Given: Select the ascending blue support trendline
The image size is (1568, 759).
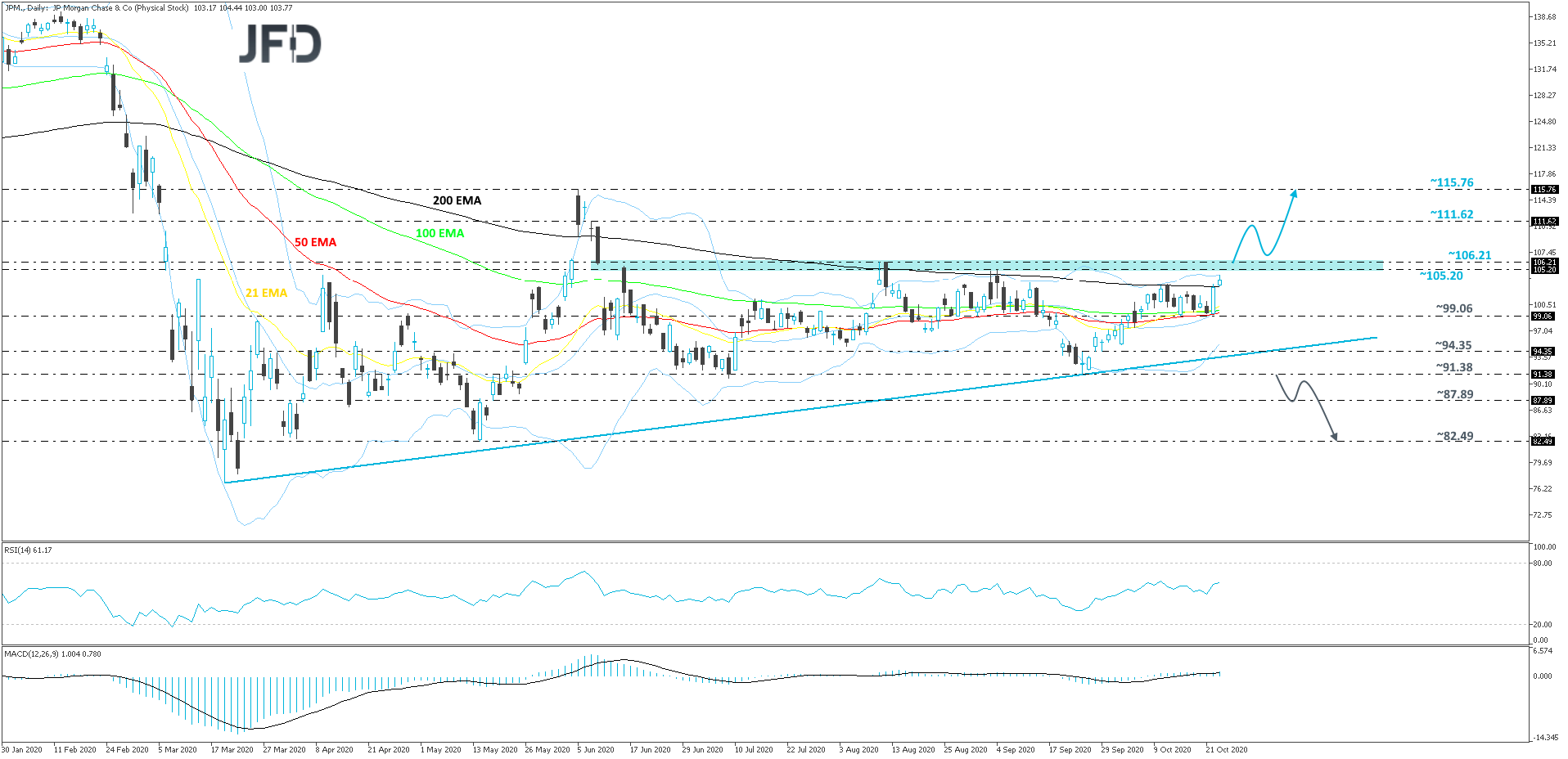Looking at the screenshot, I should [x=800, y=409].
